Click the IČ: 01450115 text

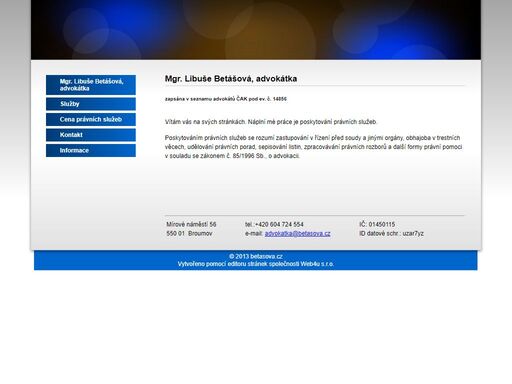click(377, 224)
